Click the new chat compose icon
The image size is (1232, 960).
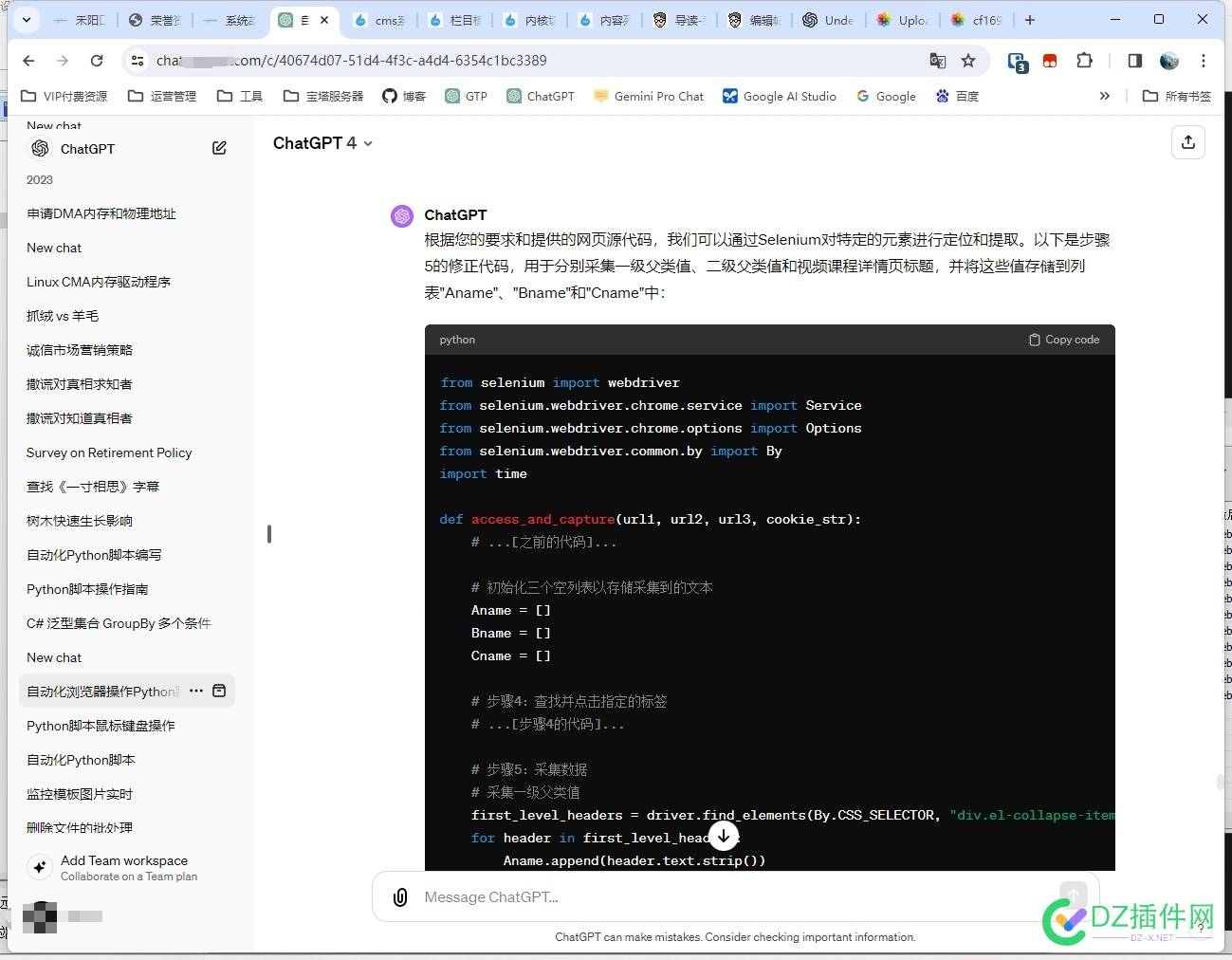(x=219, y=148)
